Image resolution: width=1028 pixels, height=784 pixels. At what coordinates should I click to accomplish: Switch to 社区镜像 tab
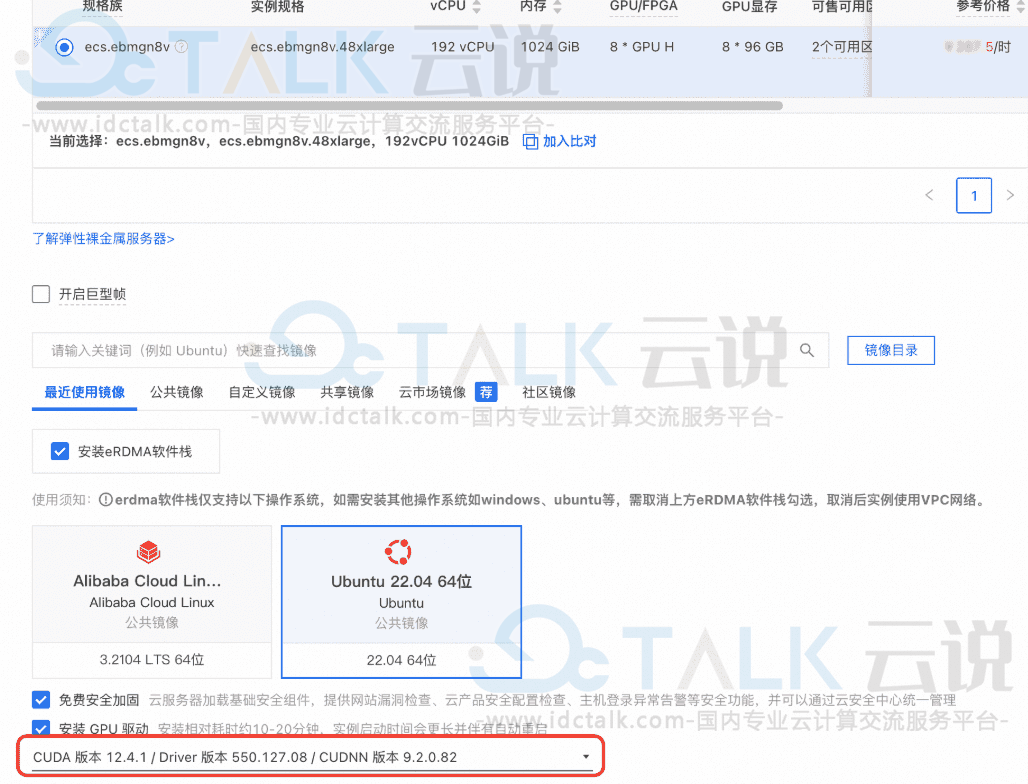coord(549,392)
